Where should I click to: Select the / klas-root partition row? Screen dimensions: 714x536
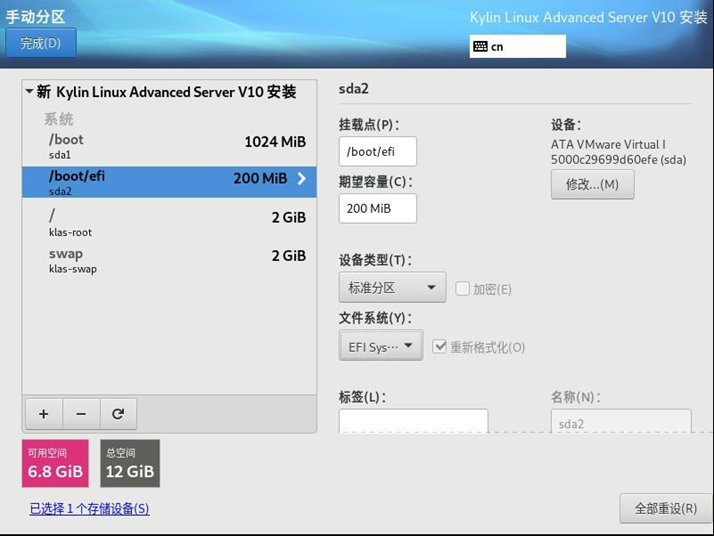pos(169,222)
